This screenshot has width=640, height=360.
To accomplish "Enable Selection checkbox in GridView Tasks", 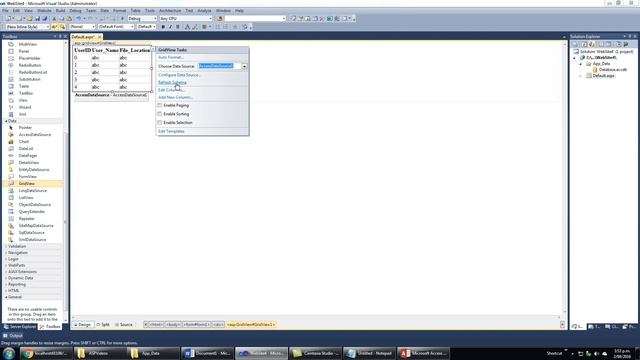I will point(160,122).
